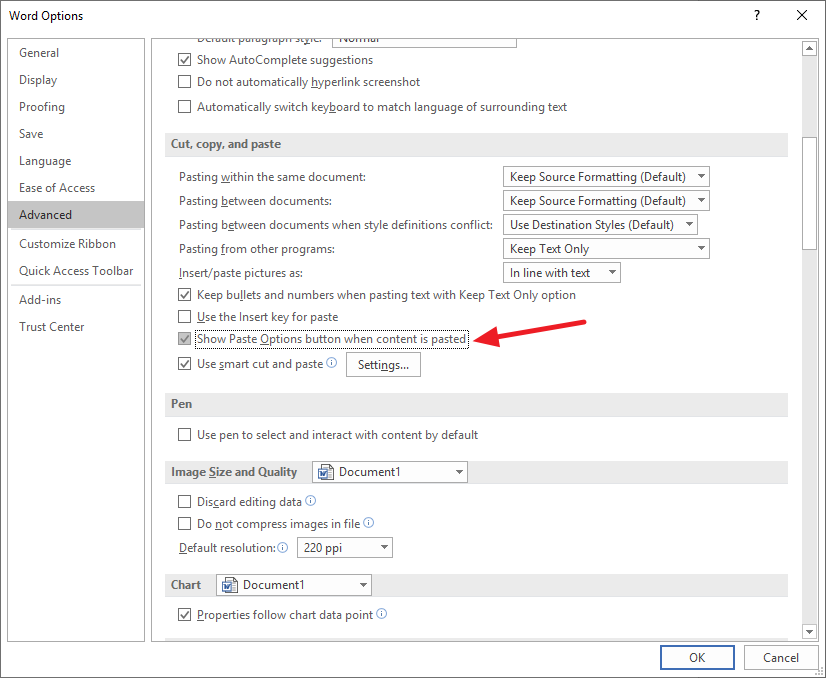Click the Cut, copy, and paste heading
This screenshot has height=678, width=826.
pos(226,144)
